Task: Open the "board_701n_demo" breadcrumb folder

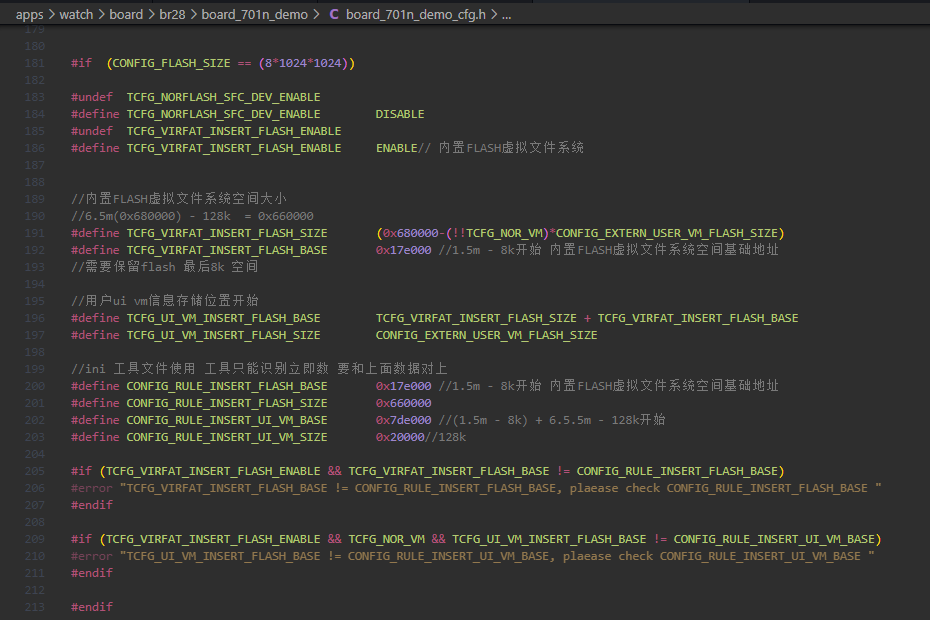Action: coord(254,14)
